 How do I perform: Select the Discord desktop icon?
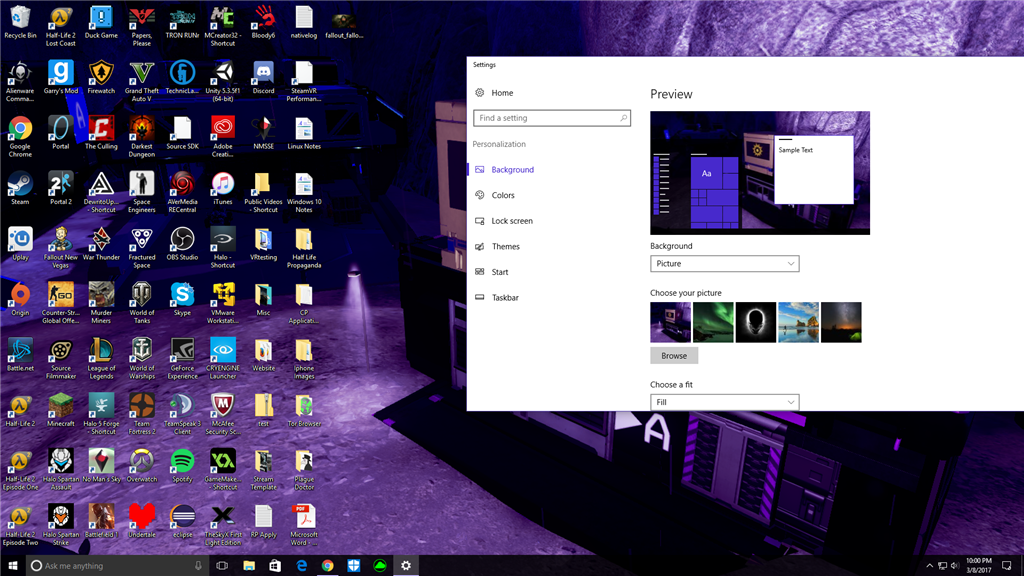pos(263,78)
